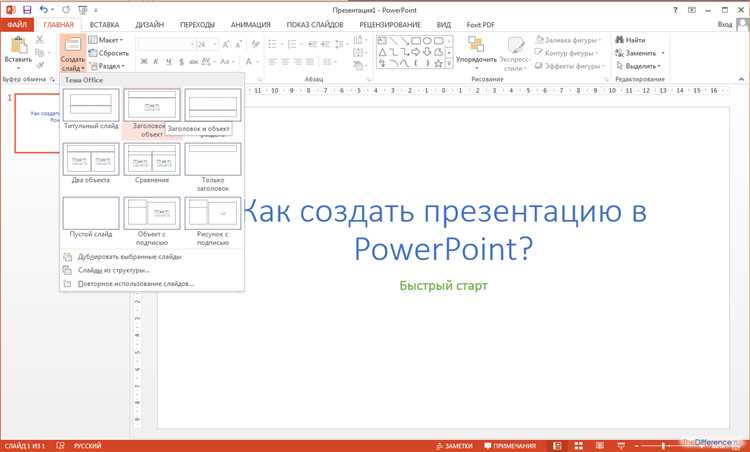Toggle text shadow S formatting
The width and height of the screenshot is (750, 452).
tap(181, 61)
